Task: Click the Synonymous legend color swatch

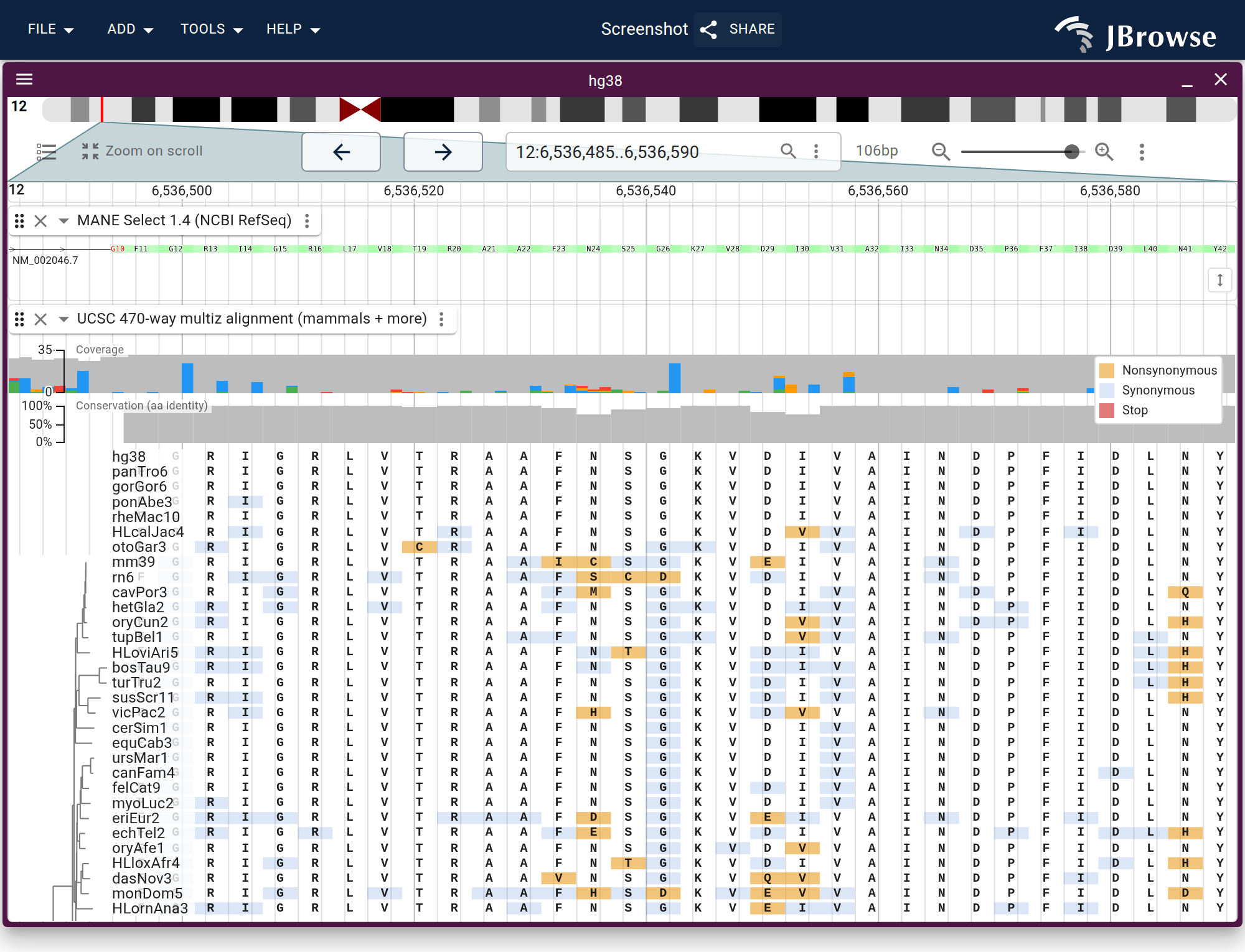Action: [x=1107, y=391]
